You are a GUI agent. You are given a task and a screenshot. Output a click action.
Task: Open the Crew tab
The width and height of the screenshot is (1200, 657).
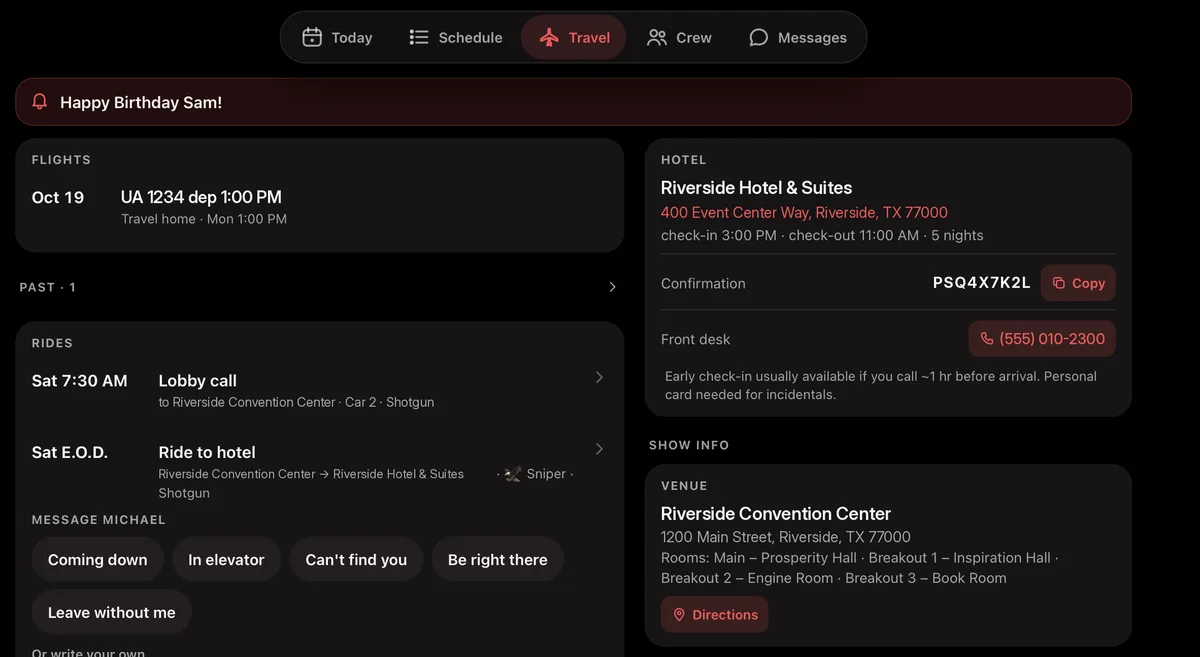point(679,38)
